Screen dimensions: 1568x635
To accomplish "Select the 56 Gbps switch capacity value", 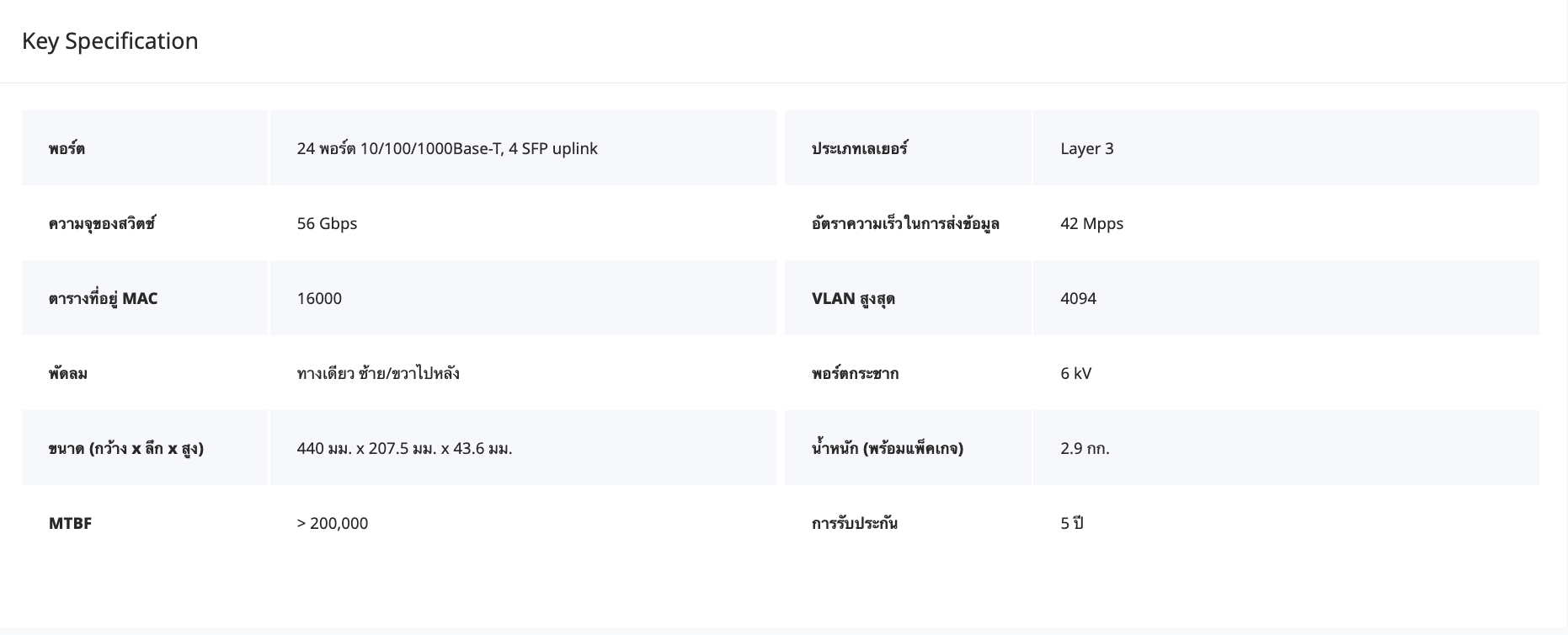I will 327,223.
